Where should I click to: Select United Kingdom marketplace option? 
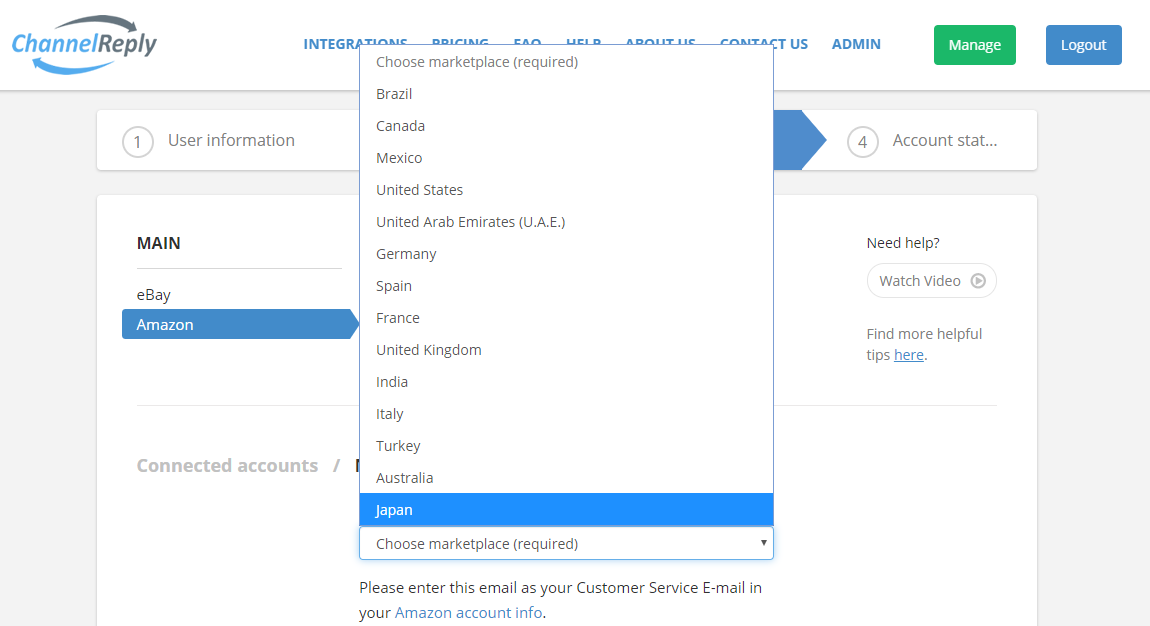(x=566, y=350)
